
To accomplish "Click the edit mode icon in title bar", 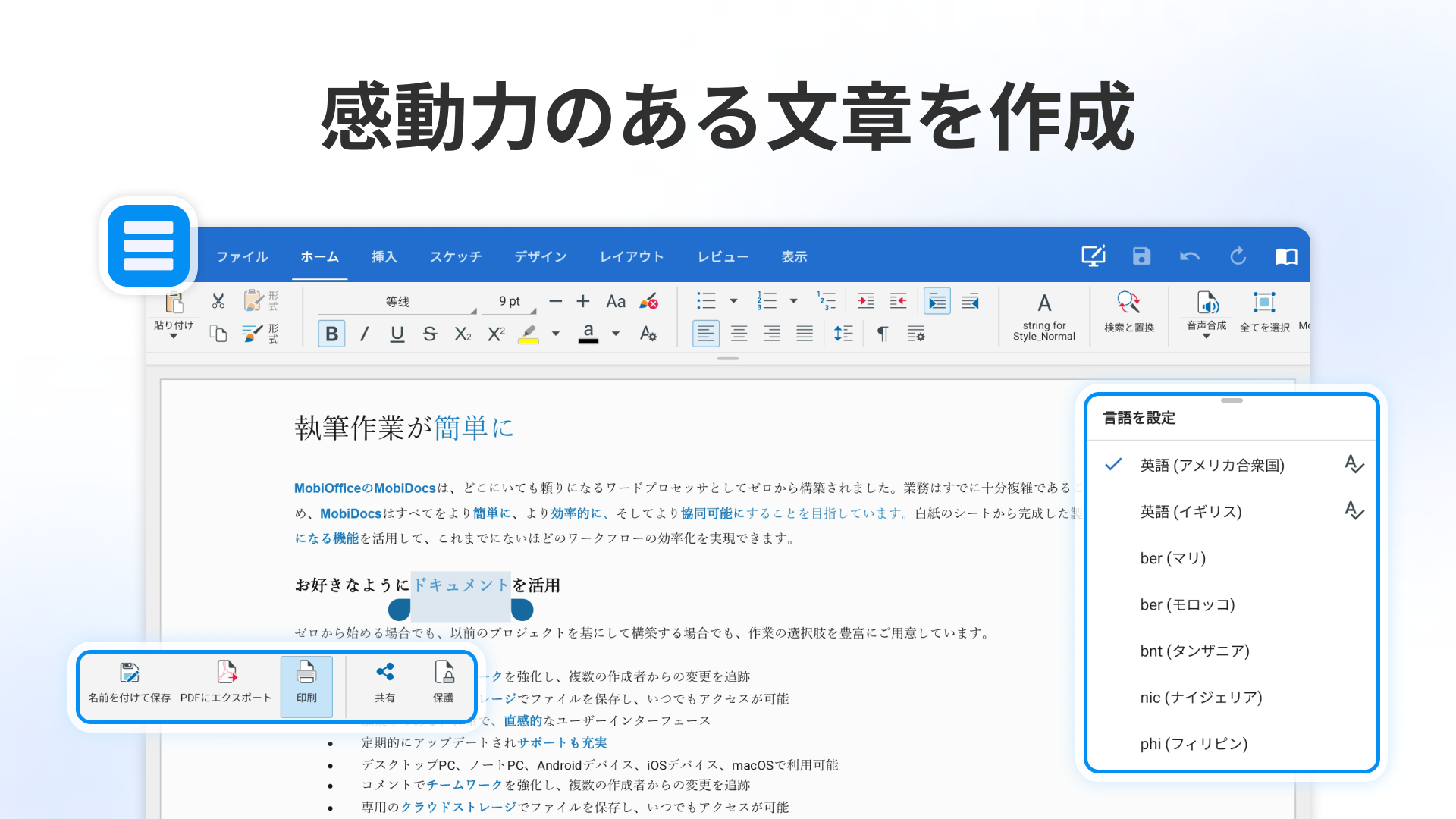I will [1094, 256].
